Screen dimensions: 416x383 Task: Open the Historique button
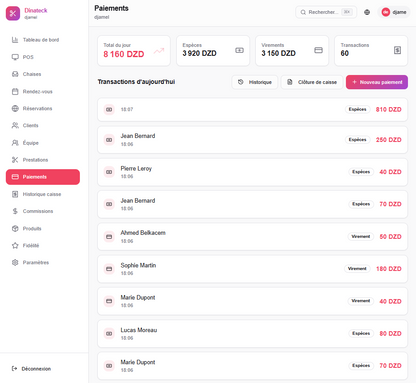[x=255, y=82]
